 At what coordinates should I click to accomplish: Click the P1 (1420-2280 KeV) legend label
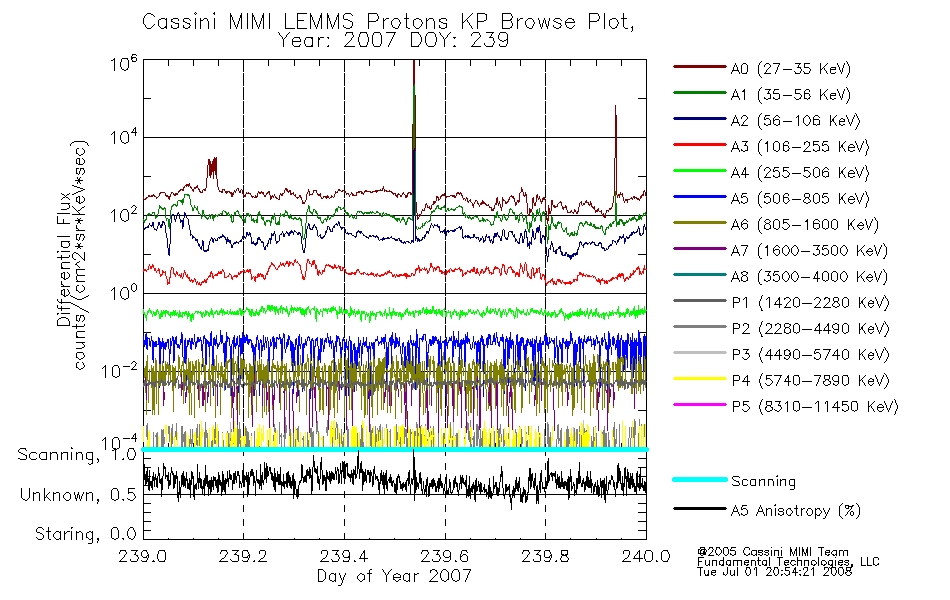[x=810, y=303]
